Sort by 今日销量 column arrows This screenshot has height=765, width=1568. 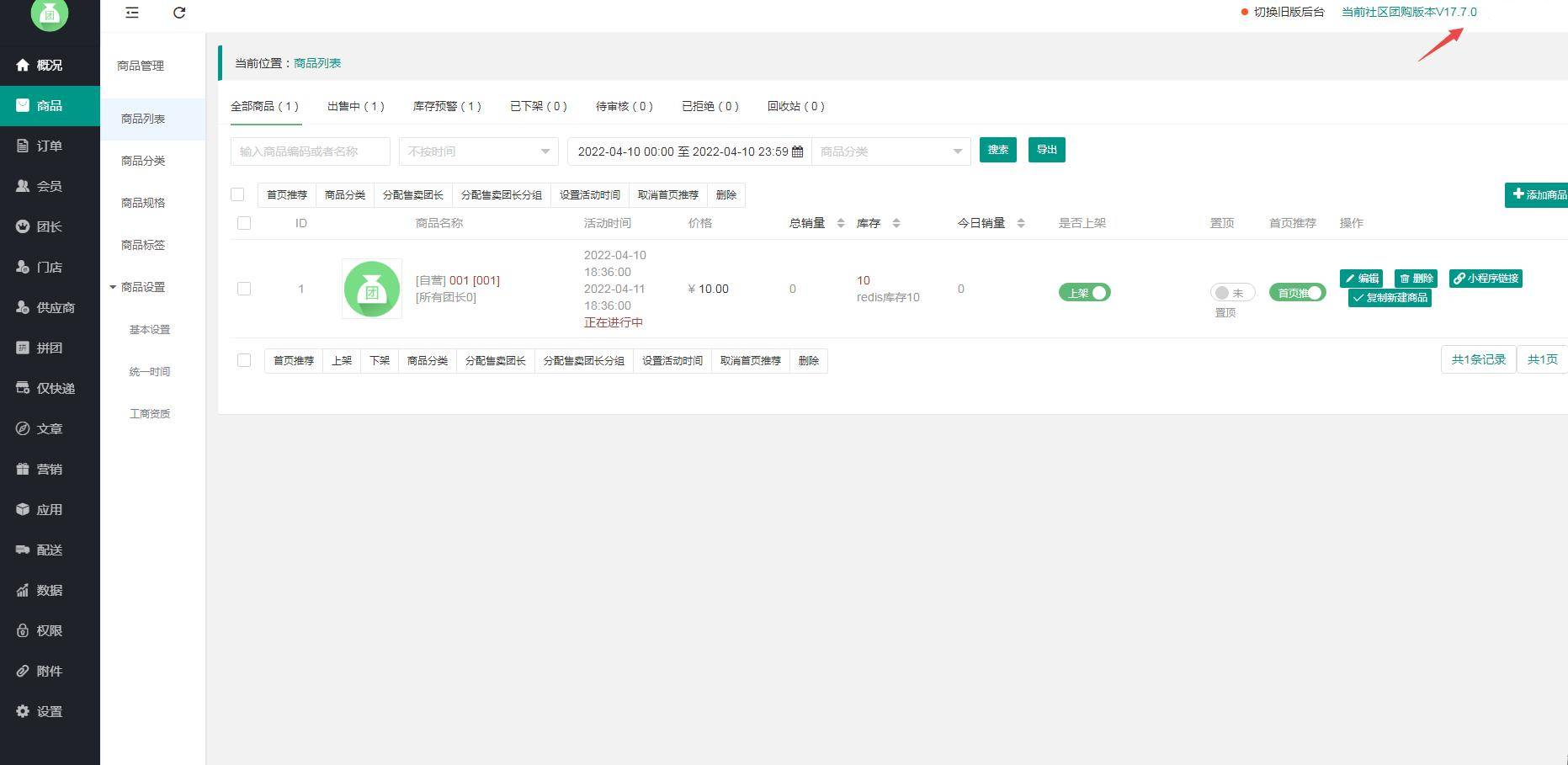pyautogui.click(x=1021, y=223)
